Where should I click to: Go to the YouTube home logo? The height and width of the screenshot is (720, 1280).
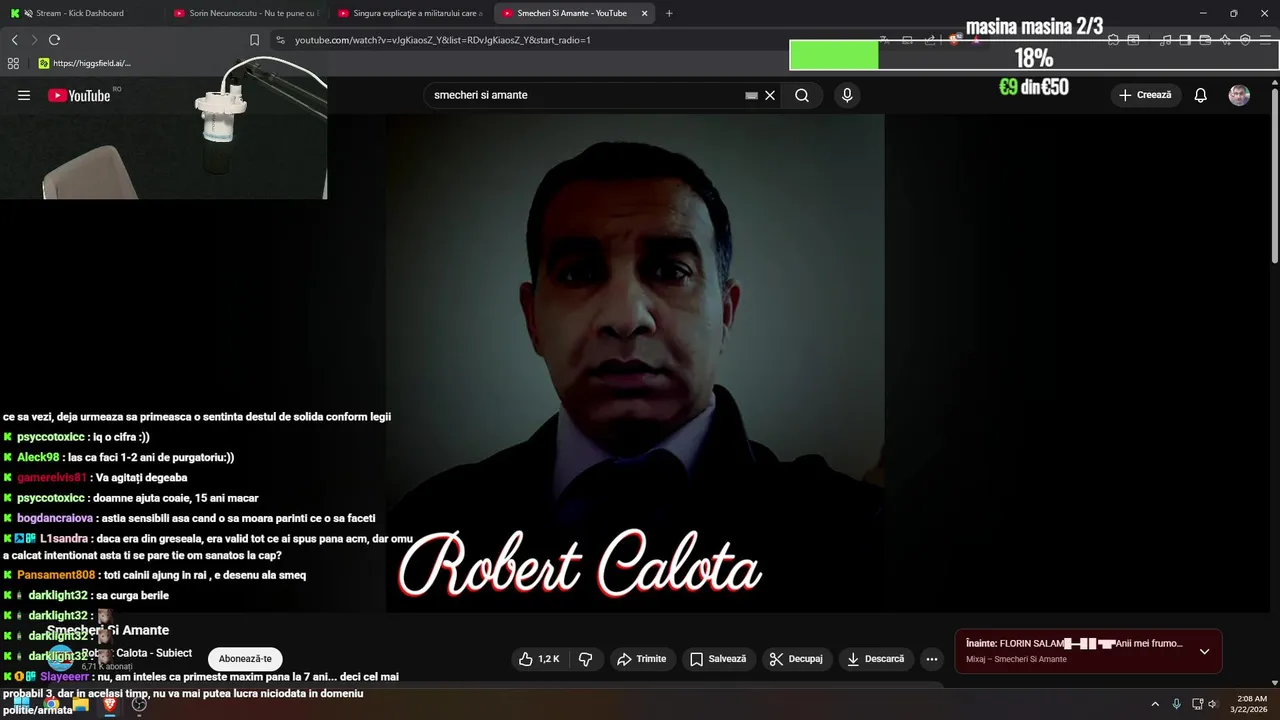(79, 95)
